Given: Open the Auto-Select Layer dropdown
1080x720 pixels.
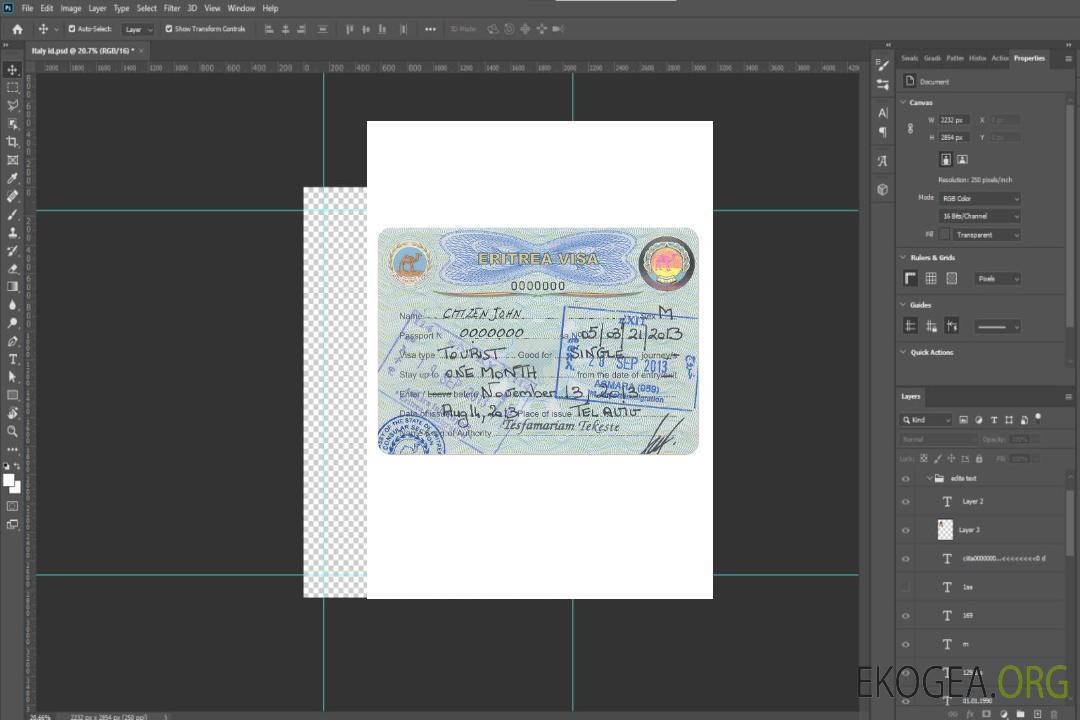Looking at the screenshot, I should tap(138, 29).
